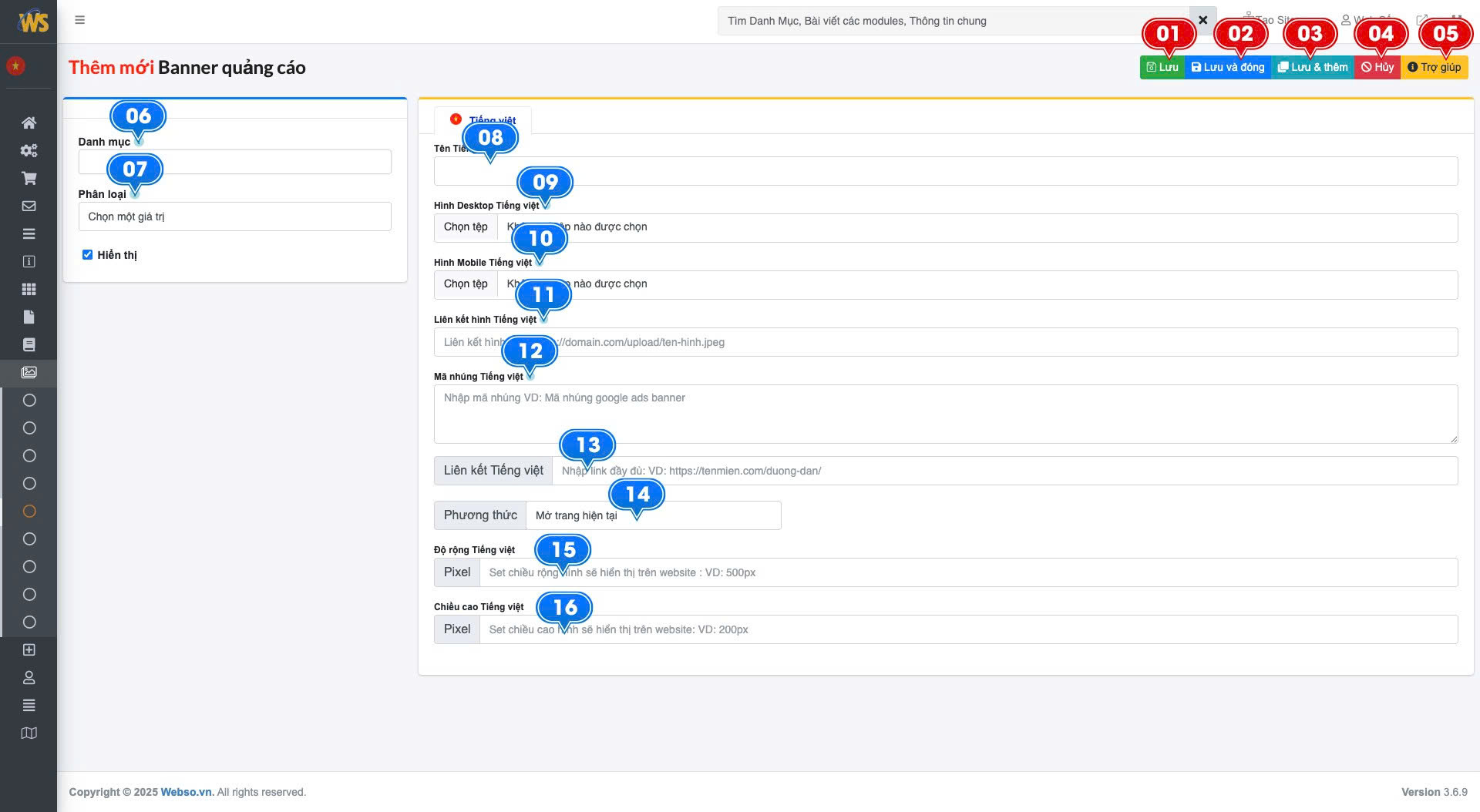Open the shopping cart sidebar icon
This screenshot has width=1480, height=812.
coord(29,178)
